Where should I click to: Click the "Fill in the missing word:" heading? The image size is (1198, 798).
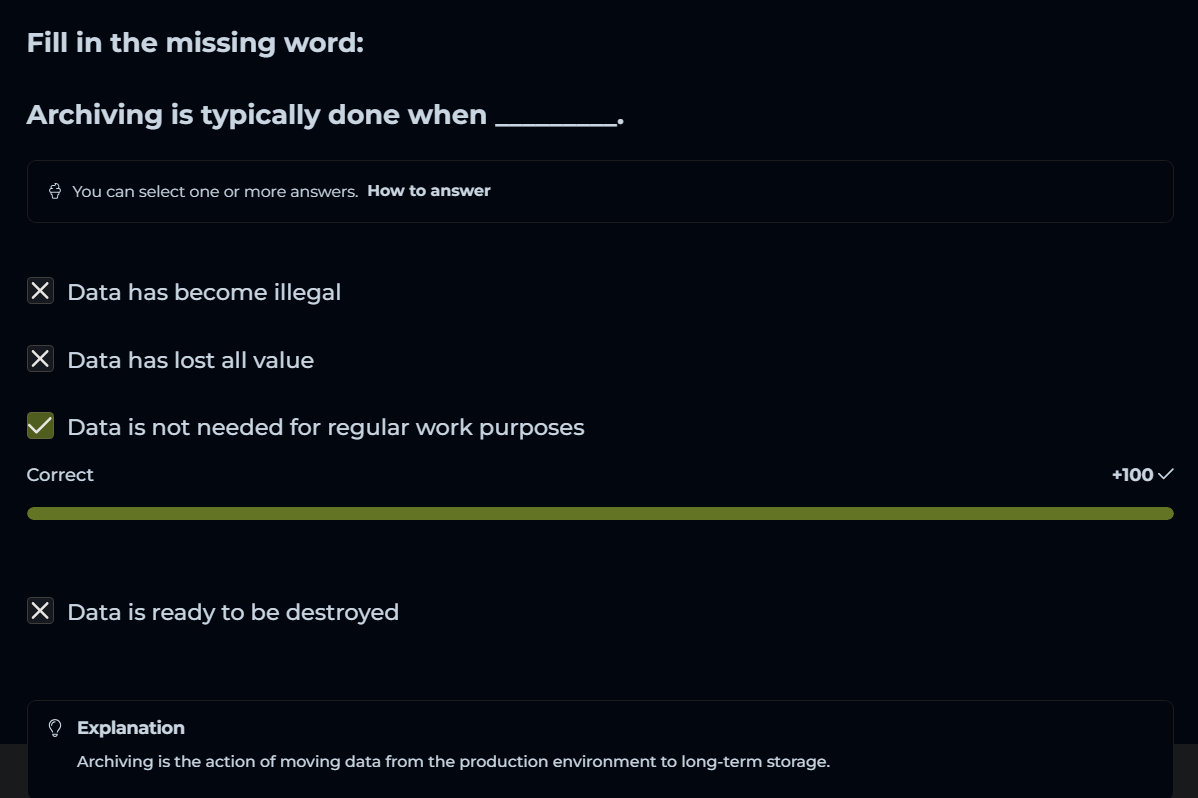(x=195, y=43)
